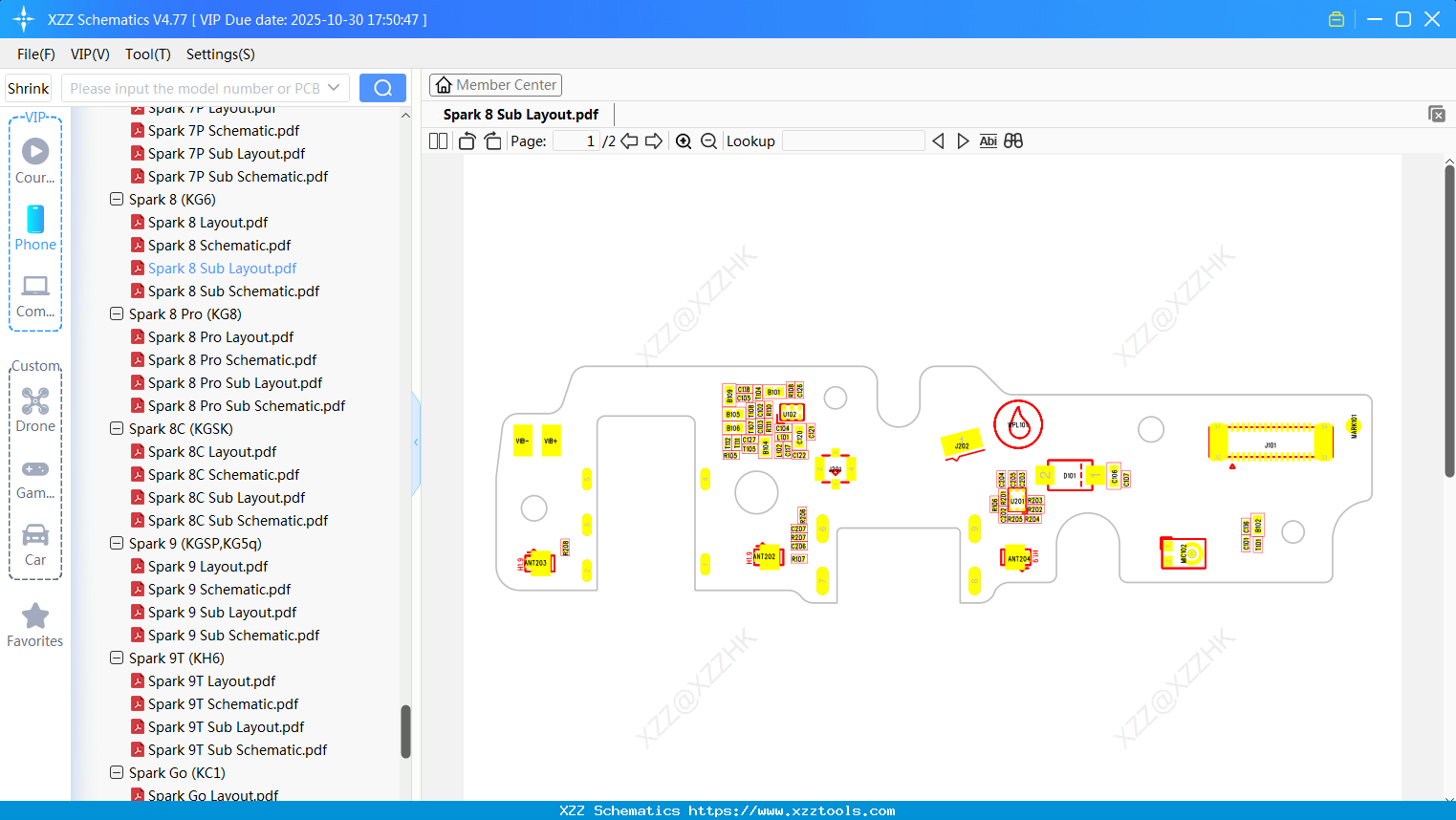Open the Car schematics section
Screen dimensions: 1456x820
[35, 545]
